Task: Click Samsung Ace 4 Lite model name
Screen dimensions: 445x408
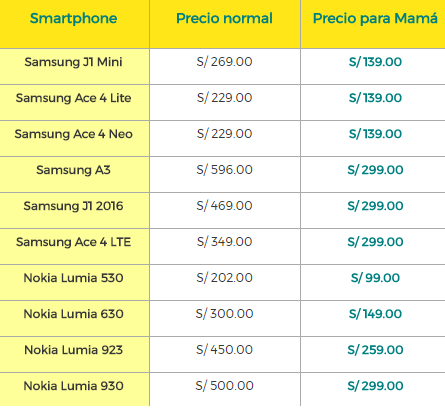Action: tap(73, 98)
